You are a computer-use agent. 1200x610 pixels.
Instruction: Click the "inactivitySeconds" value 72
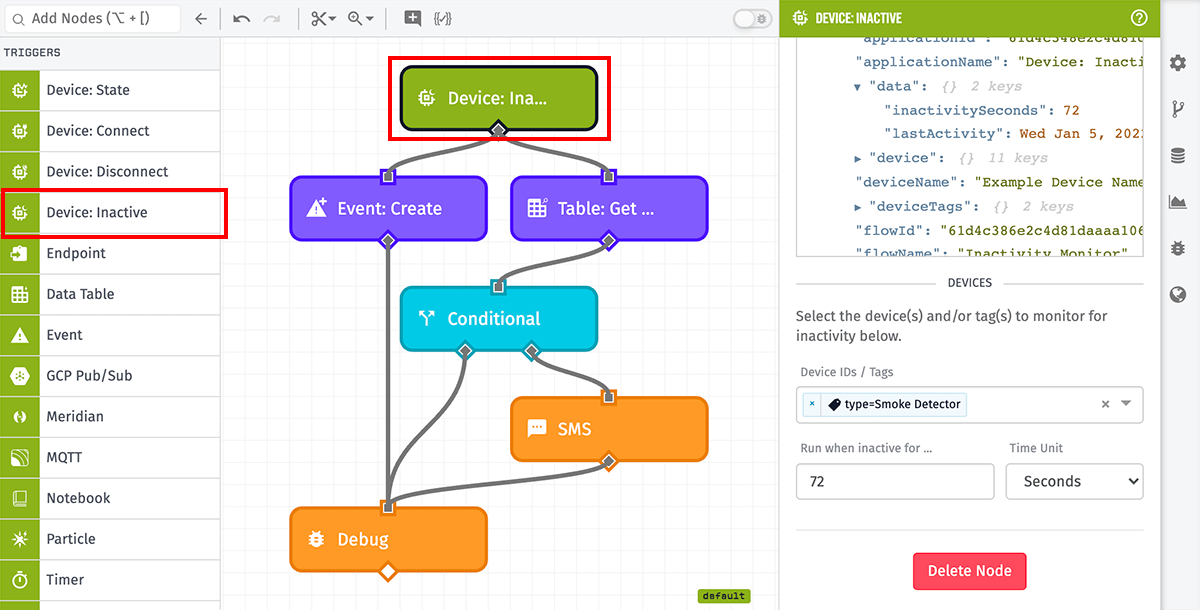pyautogui.click(x=1071, y=110)
